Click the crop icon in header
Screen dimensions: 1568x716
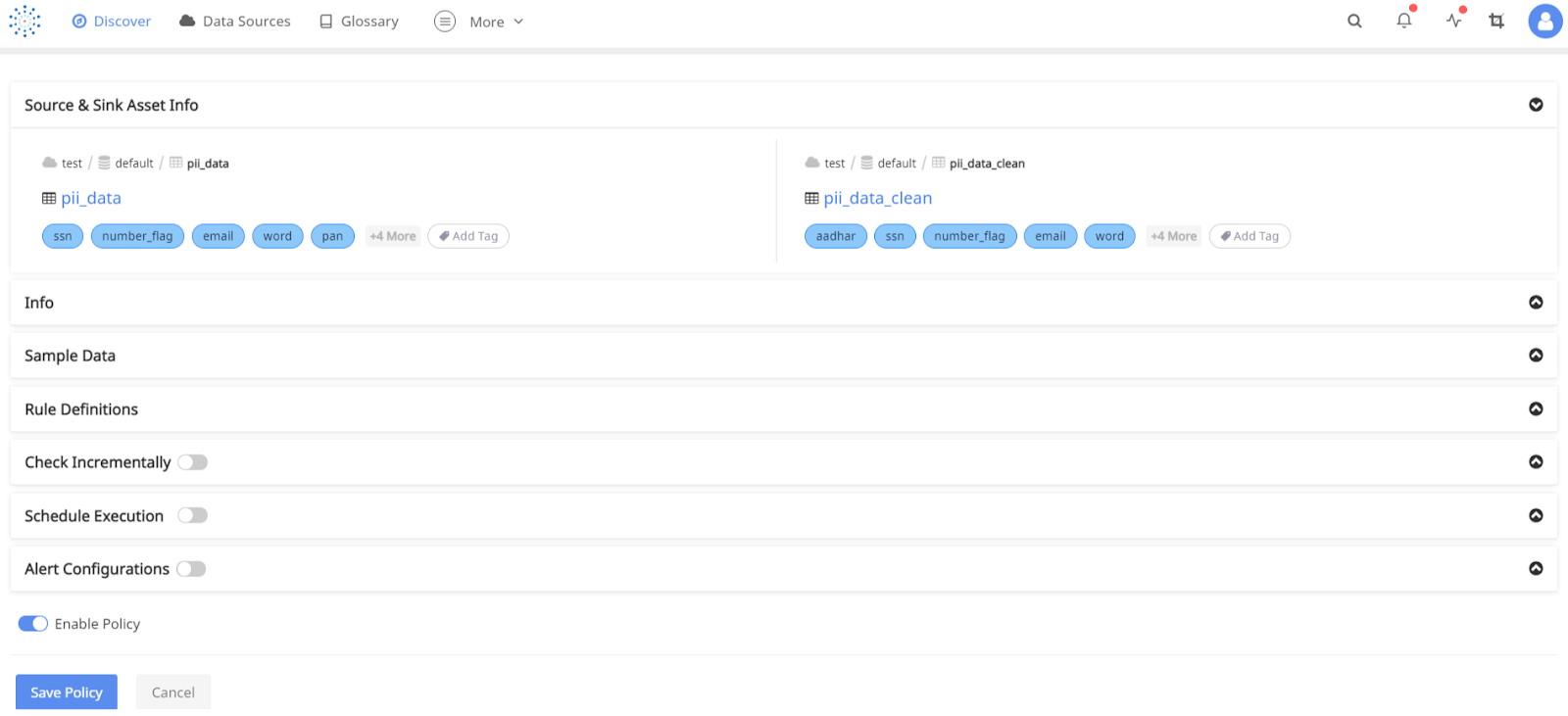tap(1496, 21)
